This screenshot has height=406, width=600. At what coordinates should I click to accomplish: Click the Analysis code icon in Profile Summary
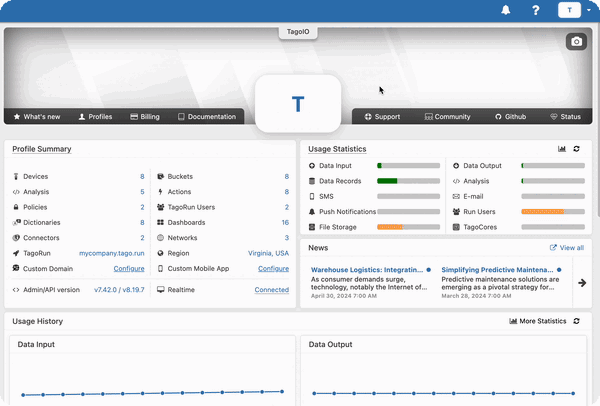16,192
